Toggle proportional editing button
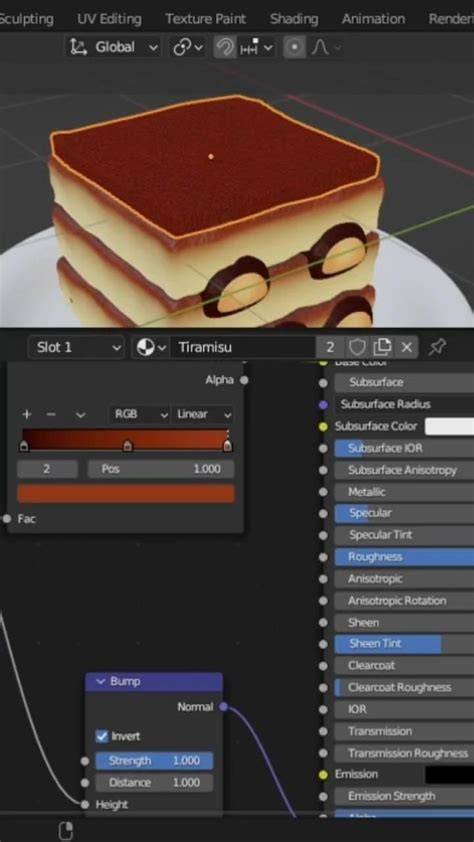This screenshot has width=474, height=842. point(294,47)
